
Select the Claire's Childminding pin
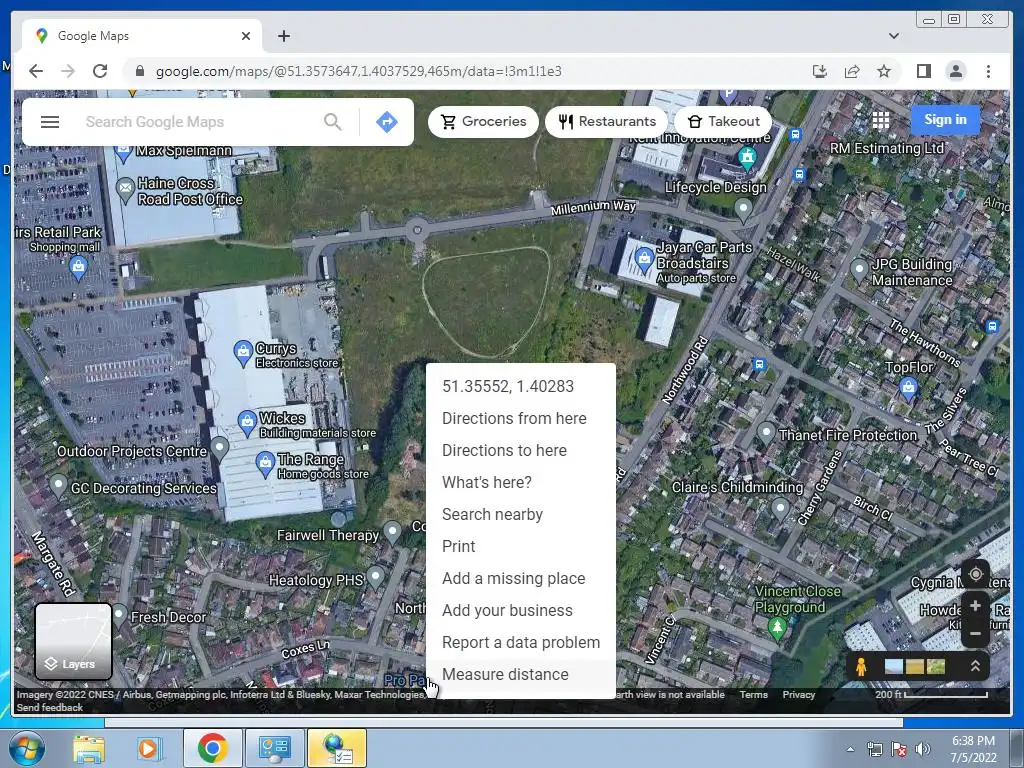(780, 508)
